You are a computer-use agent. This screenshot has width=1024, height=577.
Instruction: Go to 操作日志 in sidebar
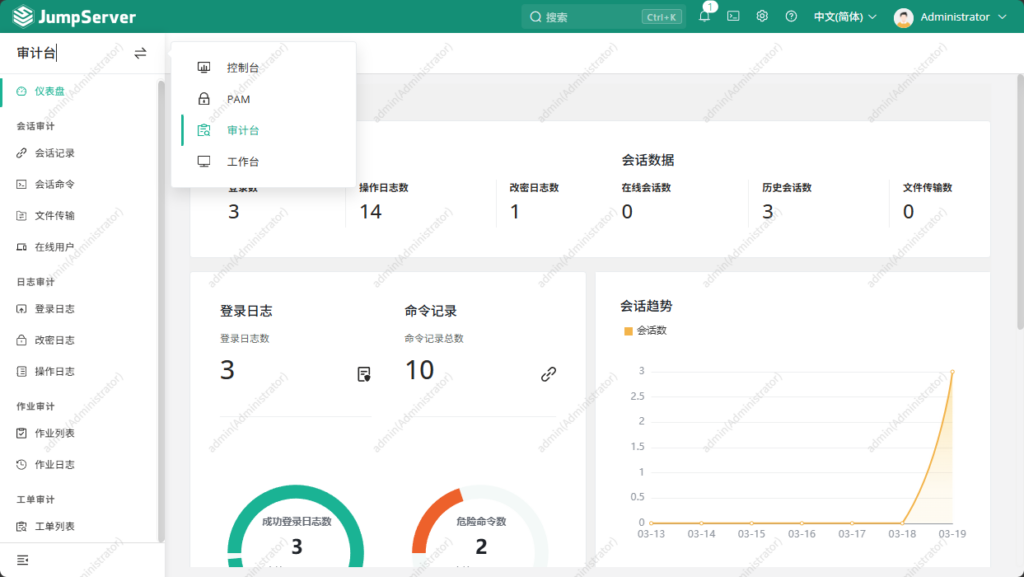[55, 371]
